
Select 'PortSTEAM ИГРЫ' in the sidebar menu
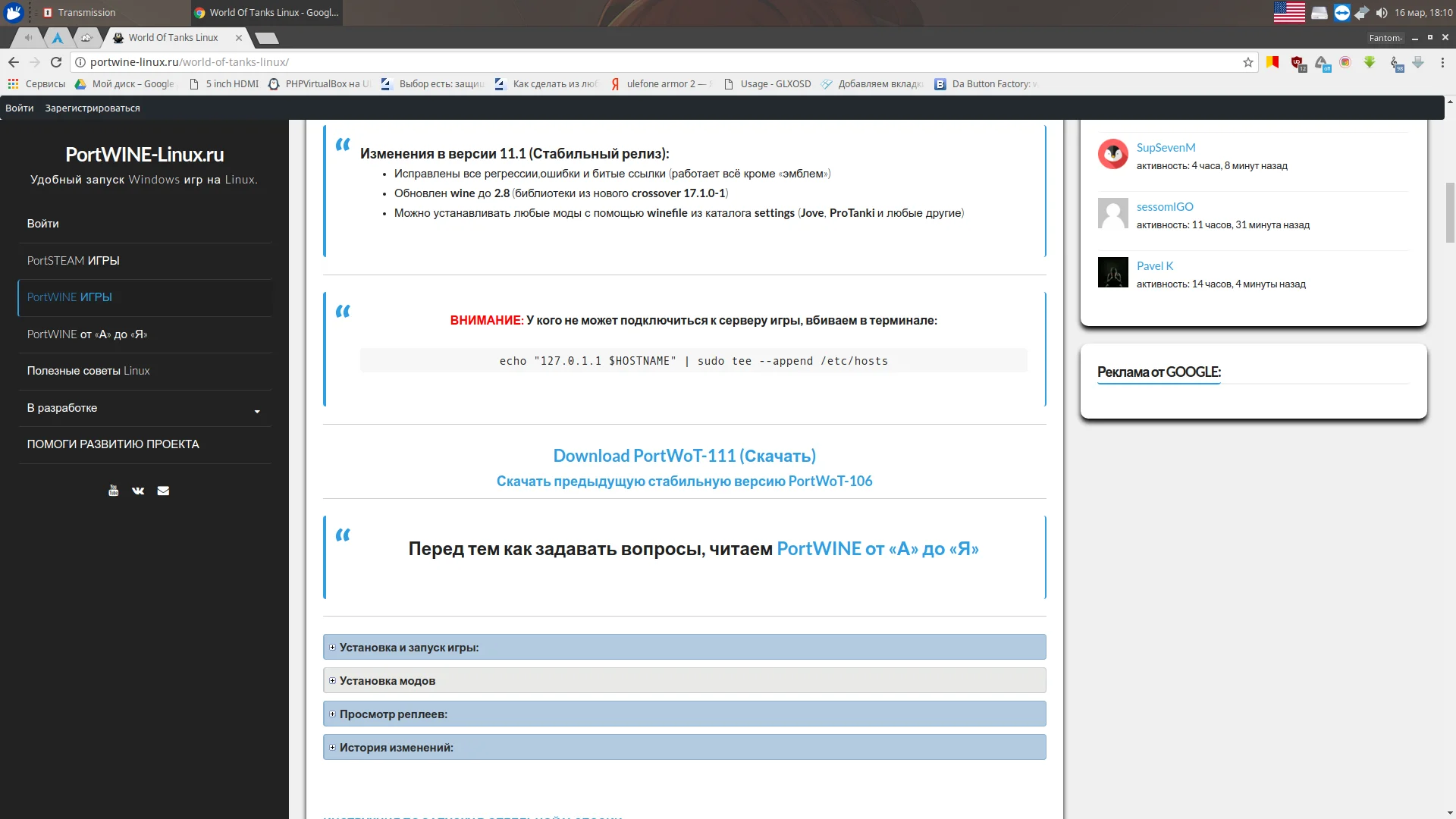coord(74,261)
